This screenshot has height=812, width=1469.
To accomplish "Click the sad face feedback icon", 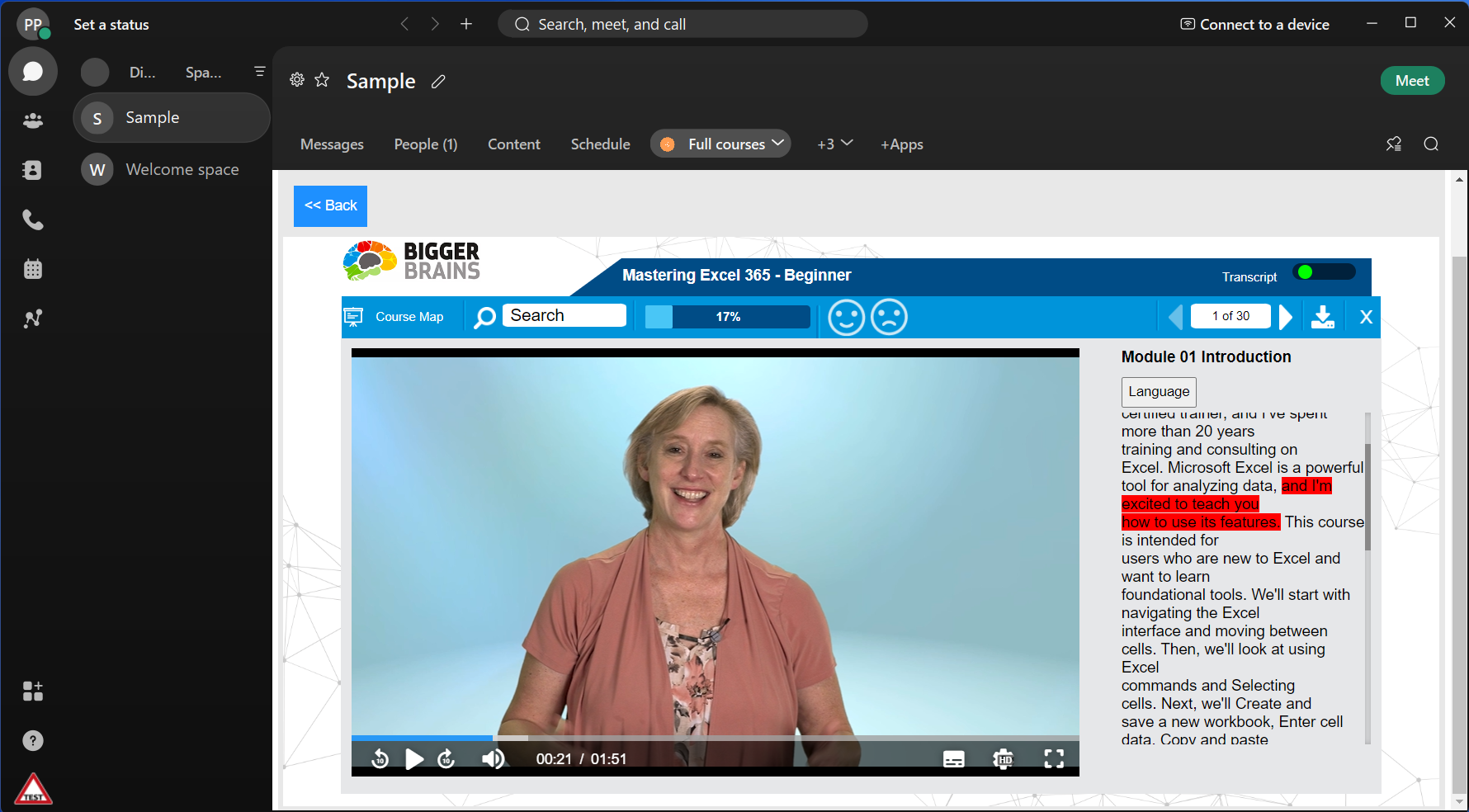I will 889,317.
